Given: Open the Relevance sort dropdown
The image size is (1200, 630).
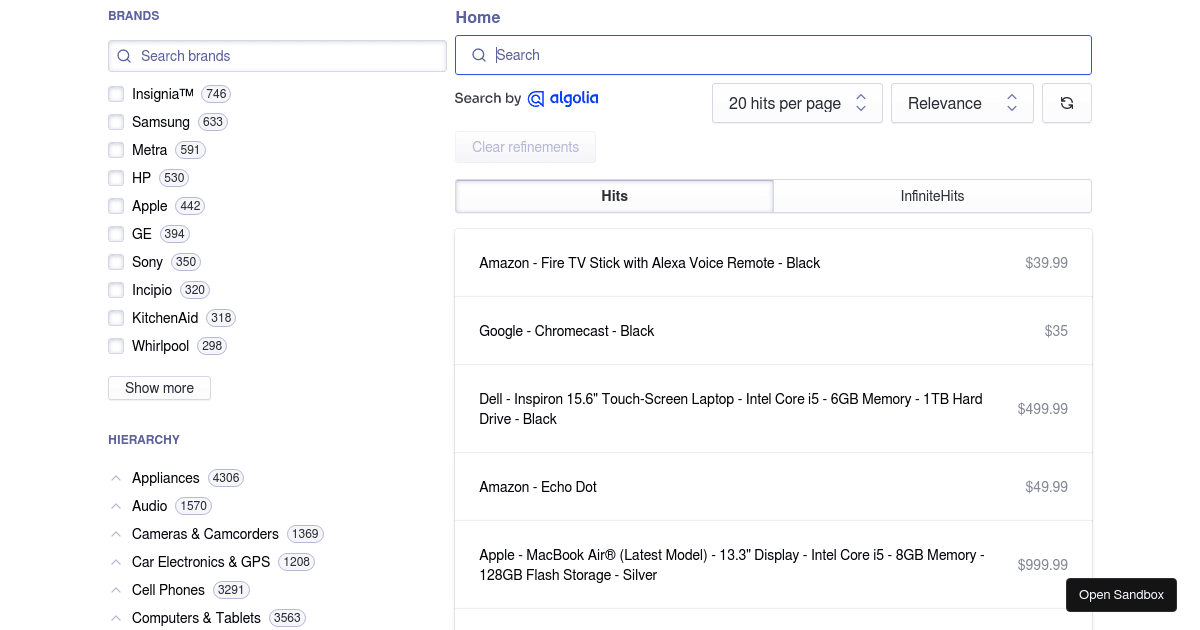Looking at the screenshot, I should point(962,103).
